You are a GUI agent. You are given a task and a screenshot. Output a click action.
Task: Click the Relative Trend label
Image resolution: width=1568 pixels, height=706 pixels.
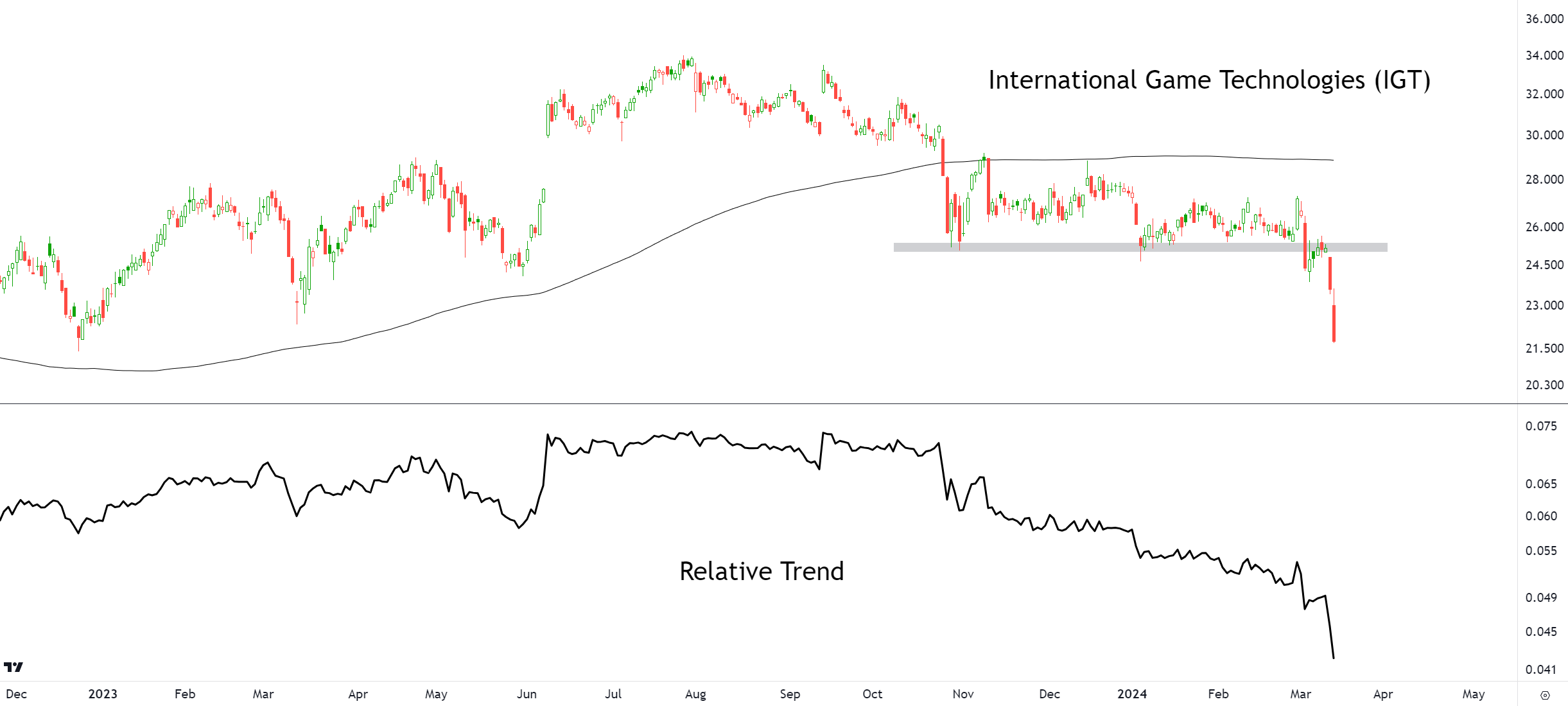762,571
